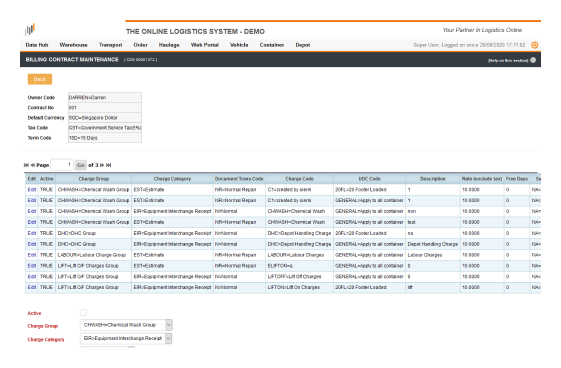Edit the row with charge code LIFTOFF
This screenshot has width=561, height=368.
[x=32, y=276]
